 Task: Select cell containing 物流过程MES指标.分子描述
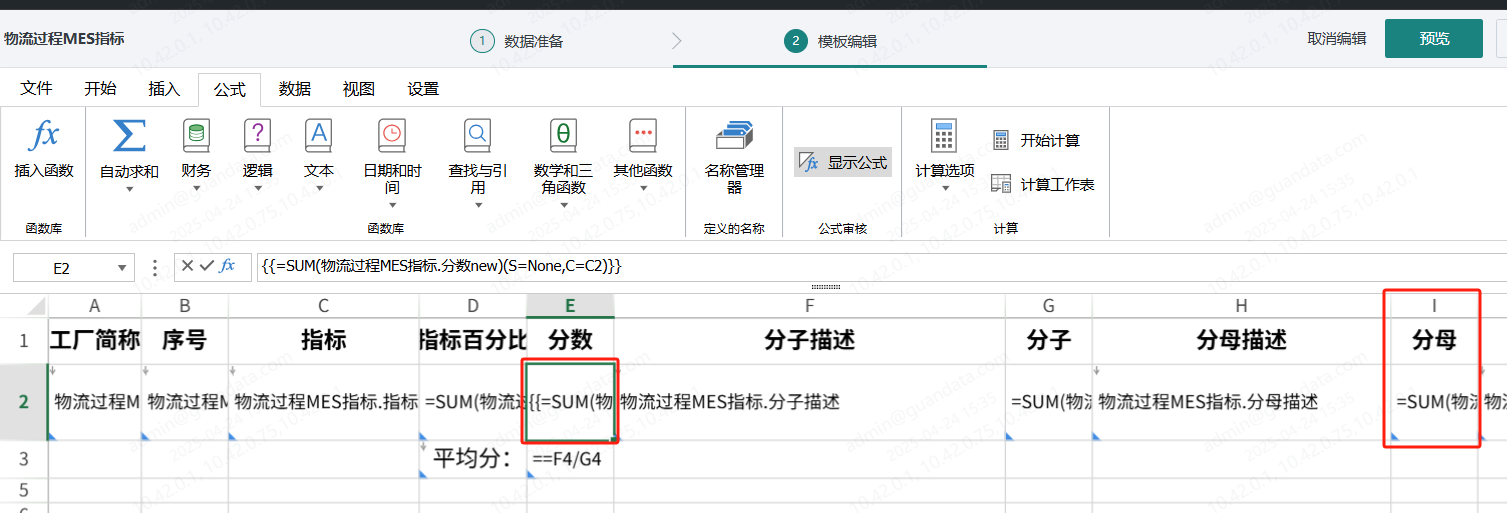tap(810, 402)
